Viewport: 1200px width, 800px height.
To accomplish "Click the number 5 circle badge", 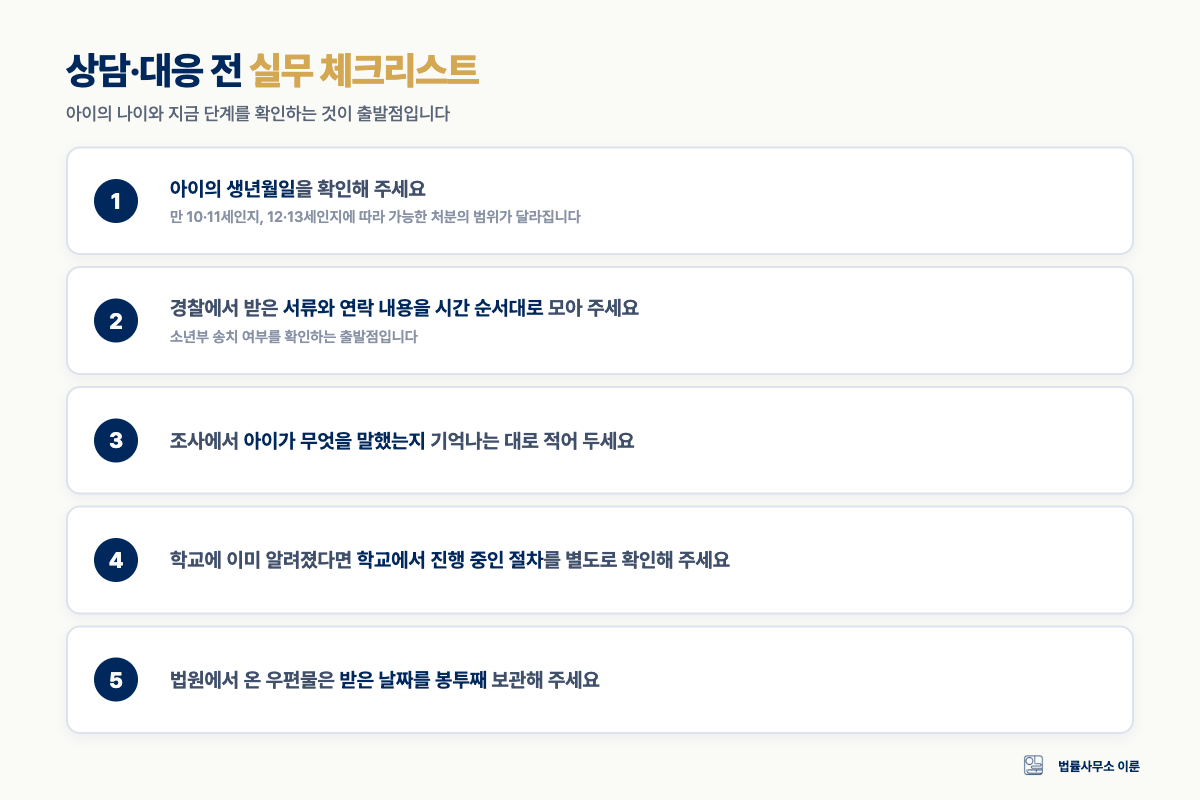I will (115, 680).
